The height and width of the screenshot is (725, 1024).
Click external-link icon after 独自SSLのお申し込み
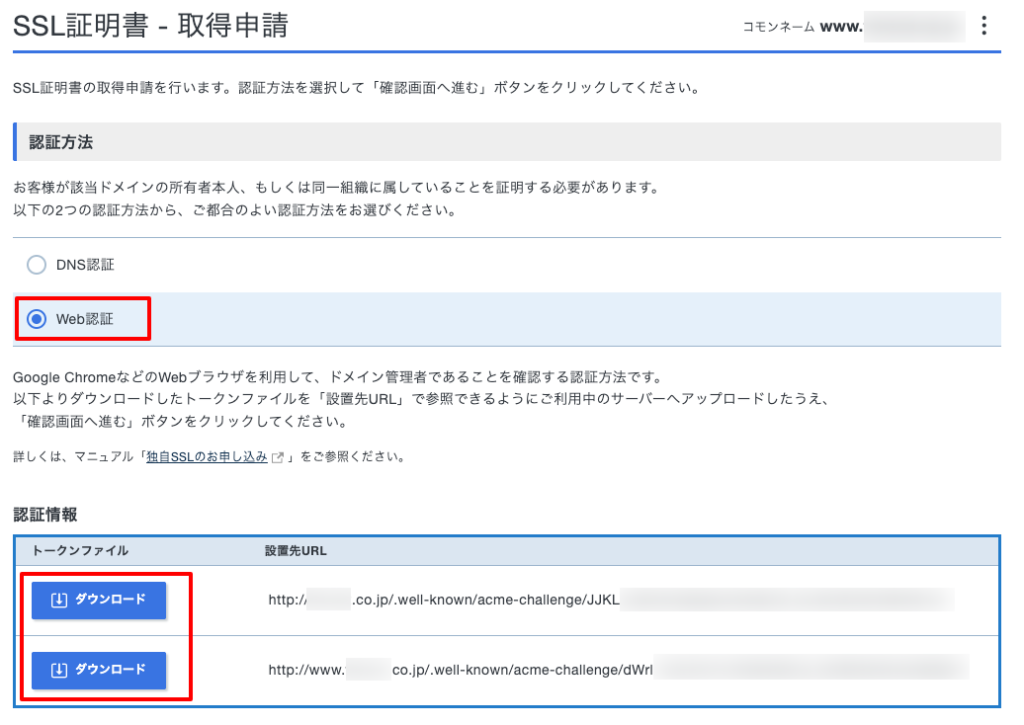click(x=278, y=458)
